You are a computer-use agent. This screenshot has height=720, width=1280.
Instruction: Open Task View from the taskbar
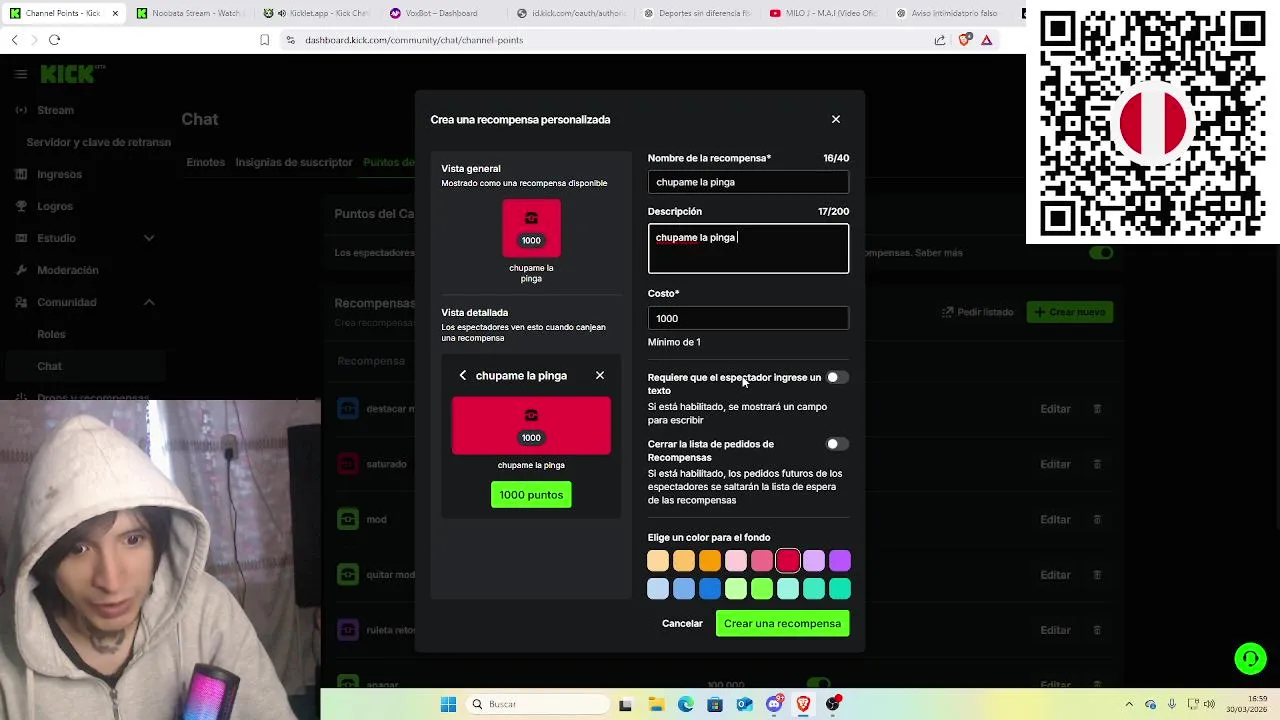point(625,704)
